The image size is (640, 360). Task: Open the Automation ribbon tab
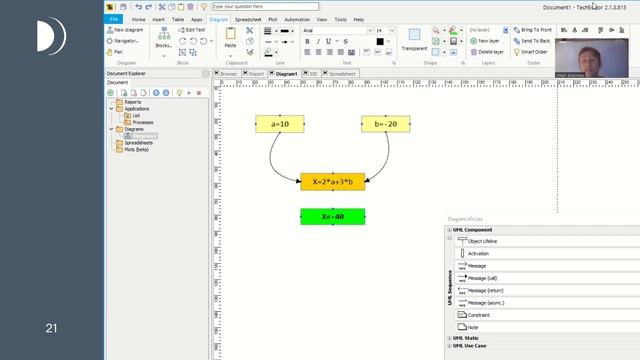(297, 20)
